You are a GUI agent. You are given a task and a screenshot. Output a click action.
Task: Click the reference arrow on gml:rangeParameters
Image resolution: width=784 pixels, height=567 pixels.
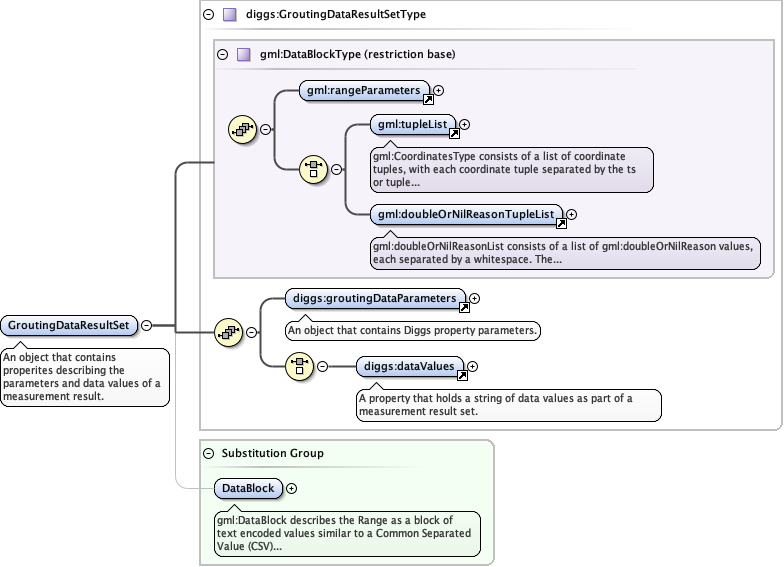pos(428,99)
